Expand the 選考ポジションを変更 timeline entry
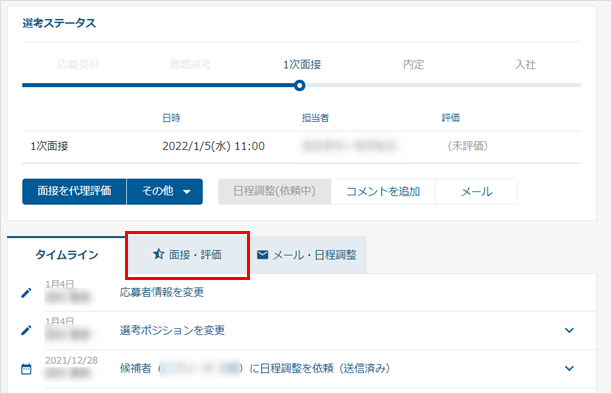Image resolution: width=612 pixels, height=394 pixels. point(569,330)
